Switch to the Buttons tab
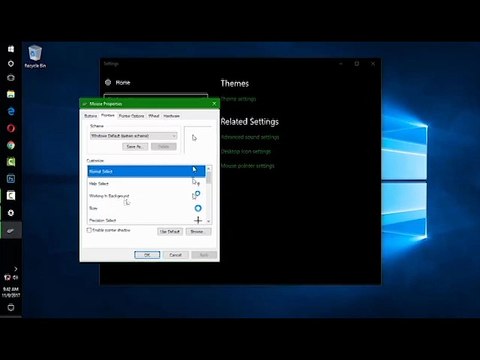 pyautogui.click(x=91, y=116)
